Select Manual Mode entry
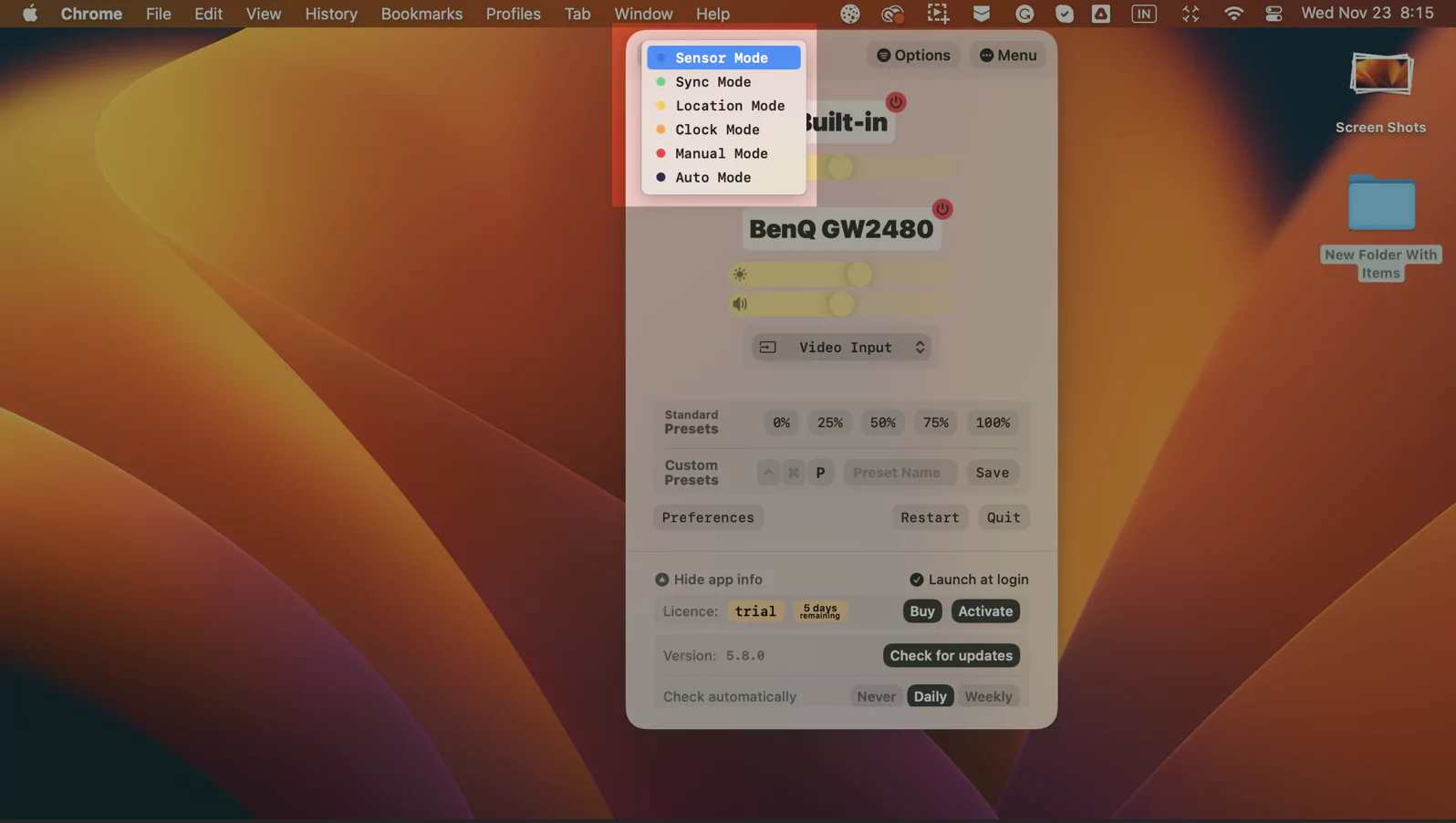The width and height of the screenshot is (1456, 823). (723, 153)
